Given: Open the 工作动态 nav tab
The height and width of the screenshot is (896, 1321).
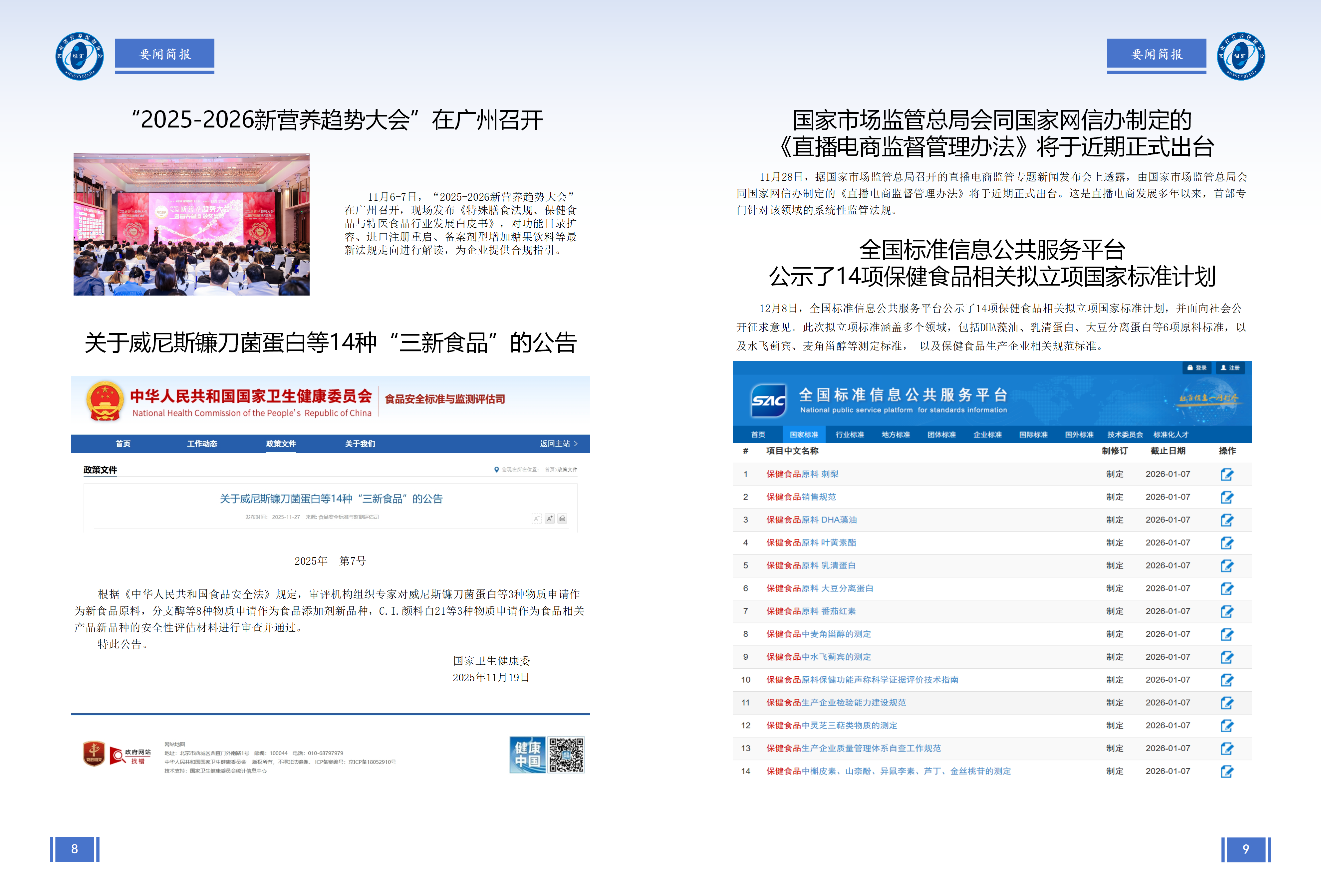Looking at the screenshot, I should click(202, 444).
